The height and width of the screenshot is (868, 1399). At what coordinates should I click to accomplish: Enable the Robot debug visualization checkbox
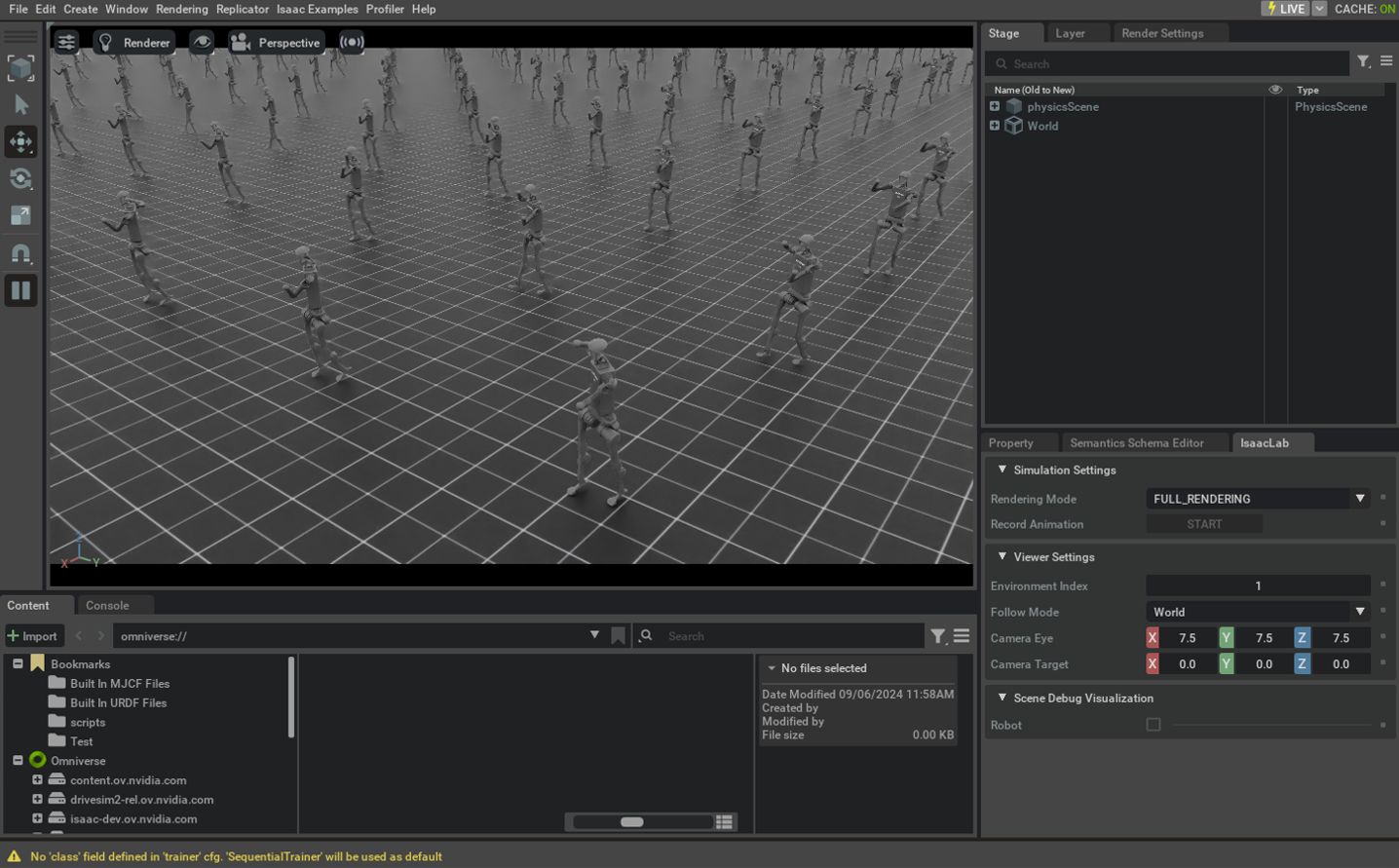[x=1153, y=724]
